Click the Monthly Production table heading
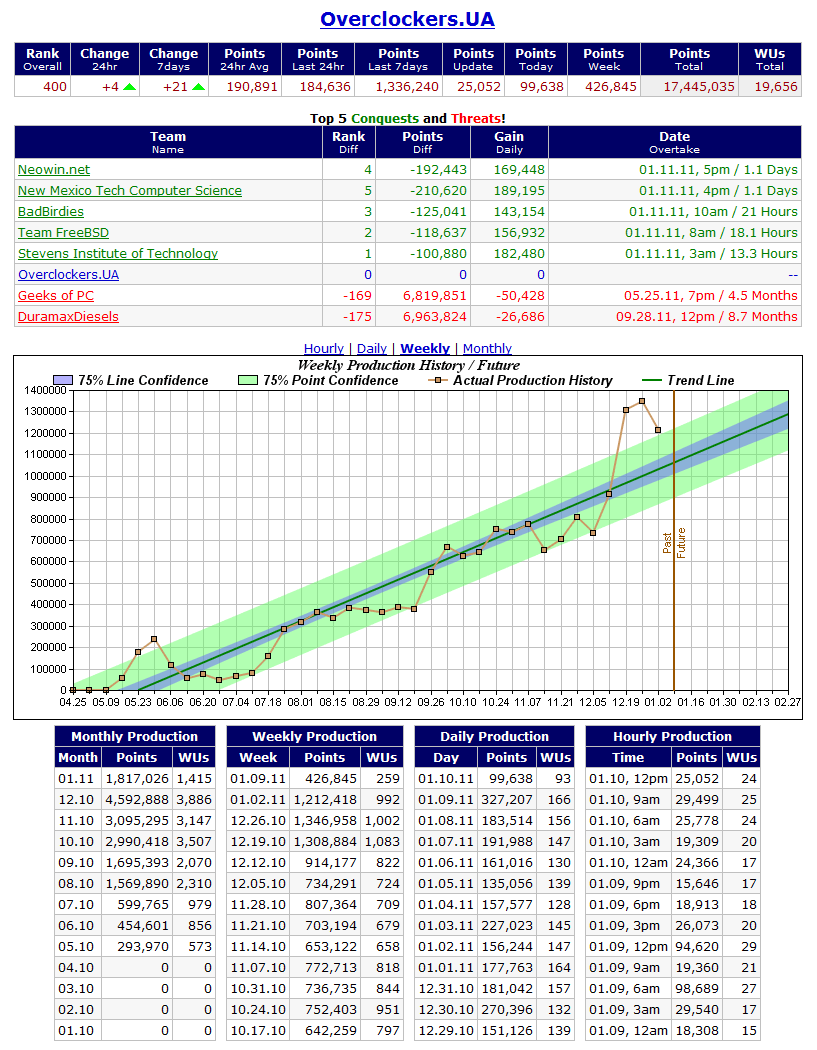 point(135,736)
